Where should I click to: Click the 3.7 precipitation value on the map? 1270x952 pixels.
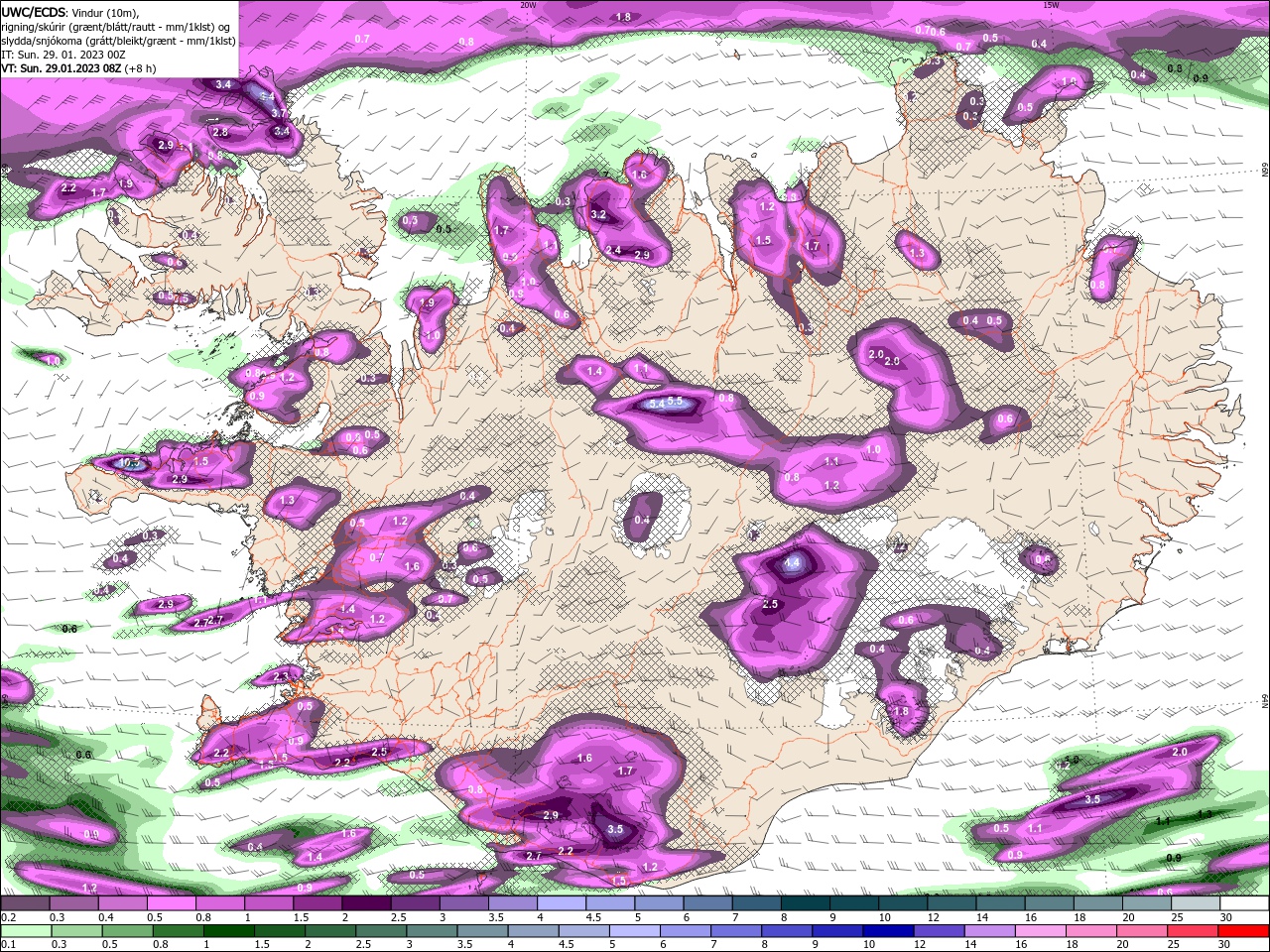[x=279, y=114]
